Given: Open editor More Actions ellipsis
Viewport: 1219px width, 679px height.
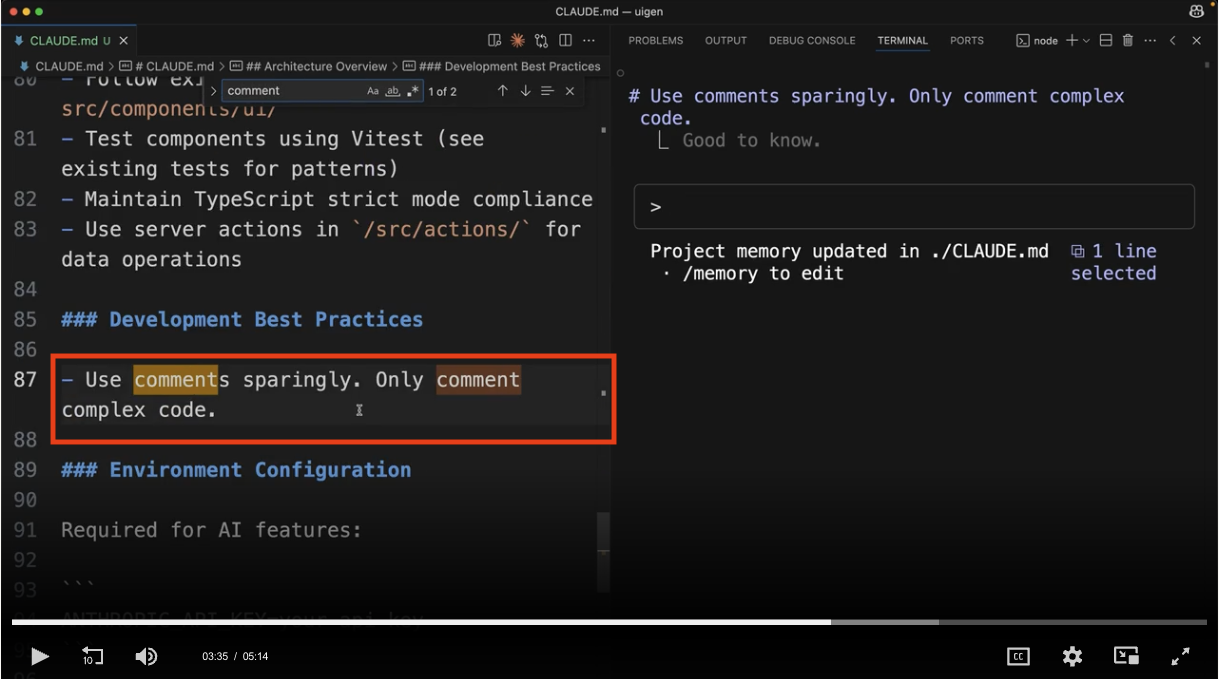Looking at the screenshot, I should [x=589, y=41].
